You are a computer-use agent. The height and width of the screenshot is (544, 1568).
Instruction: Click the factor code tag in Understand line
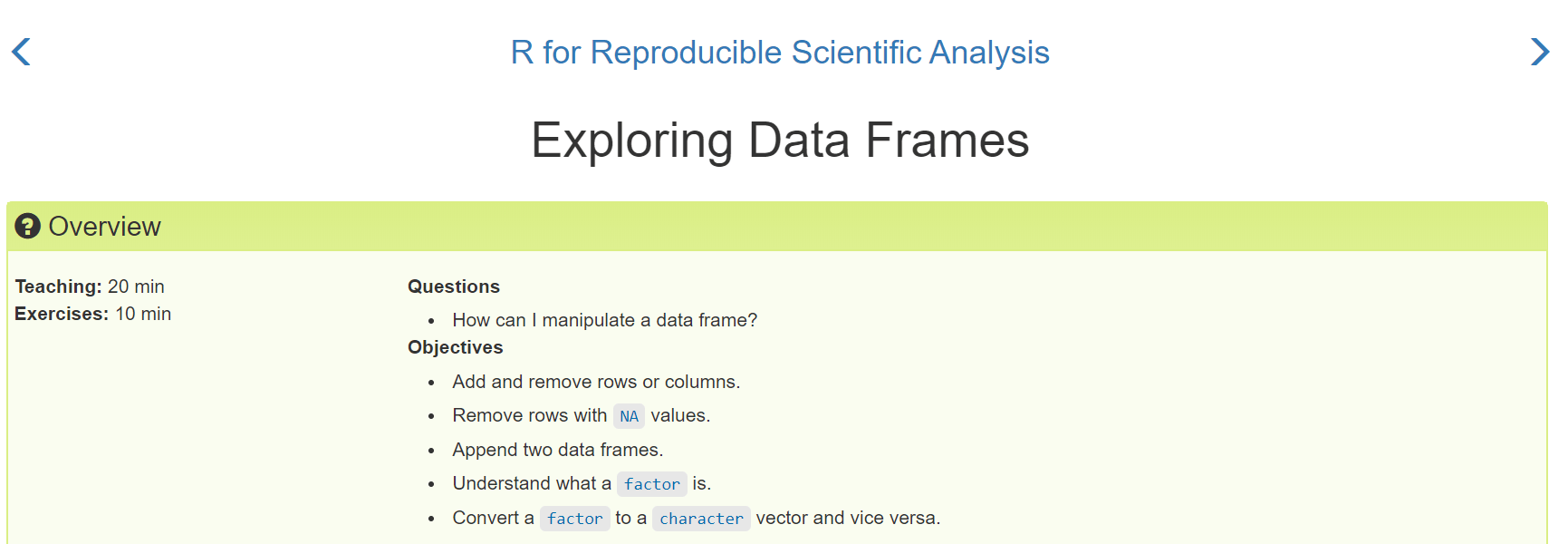(x=652, y=484)
